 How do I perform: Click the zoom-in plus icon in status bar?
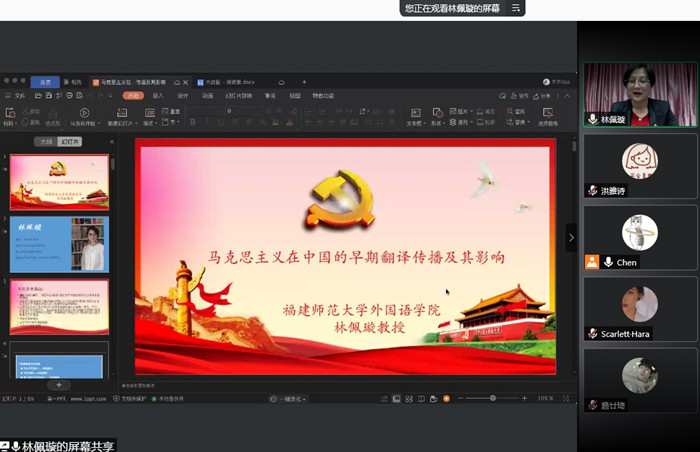click(x=525, y=398)
